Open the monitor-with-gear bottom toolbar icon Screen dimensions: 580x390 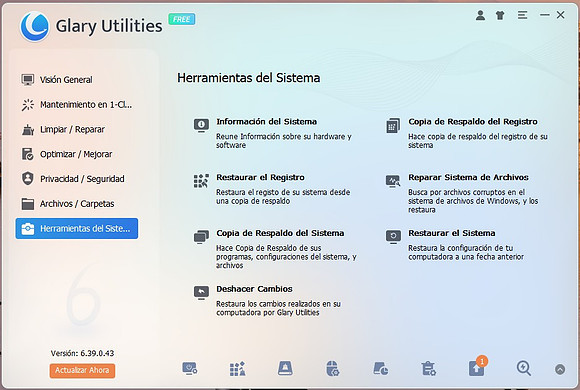(x=190, y=369)
